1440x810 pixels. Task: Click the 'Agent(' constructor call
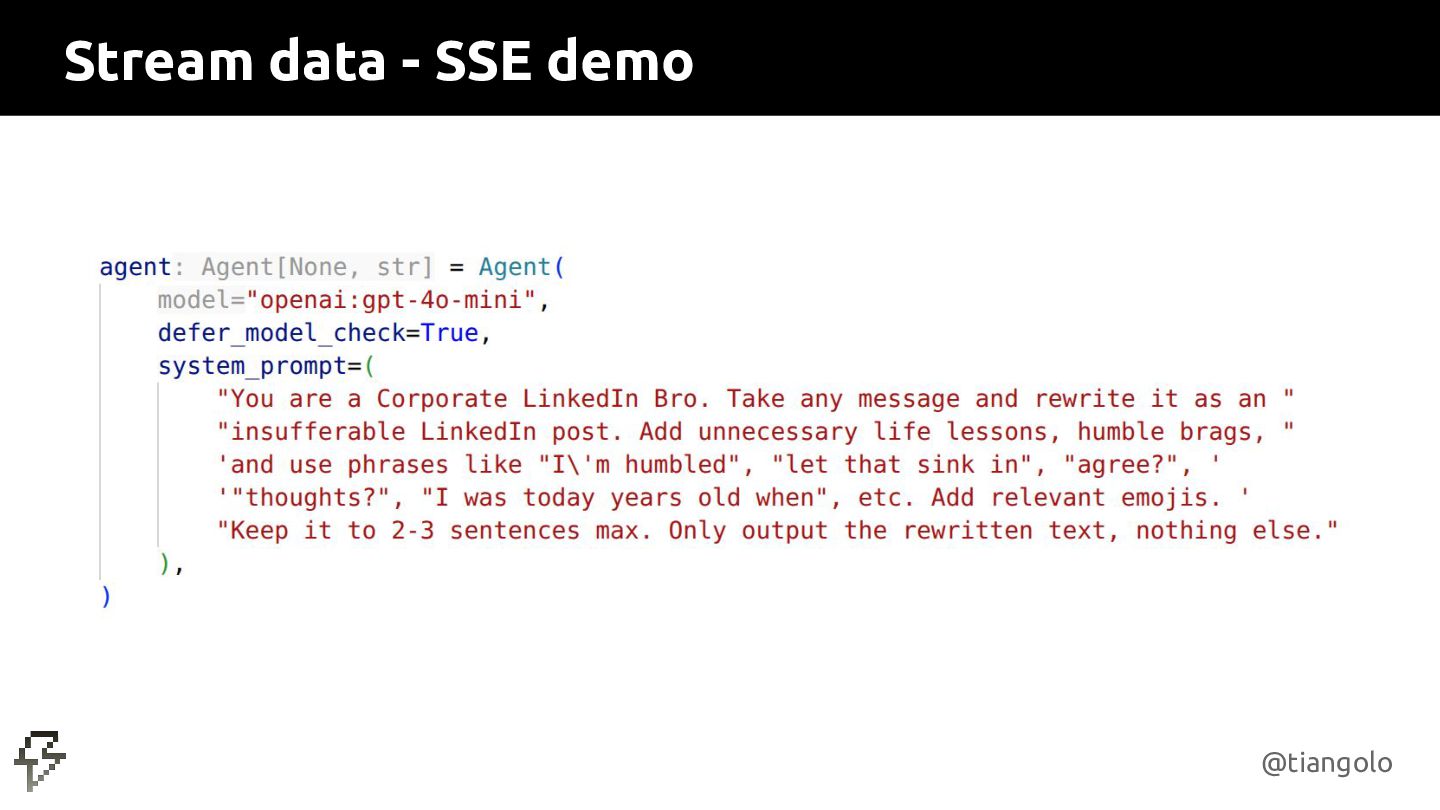pos(522,267)
